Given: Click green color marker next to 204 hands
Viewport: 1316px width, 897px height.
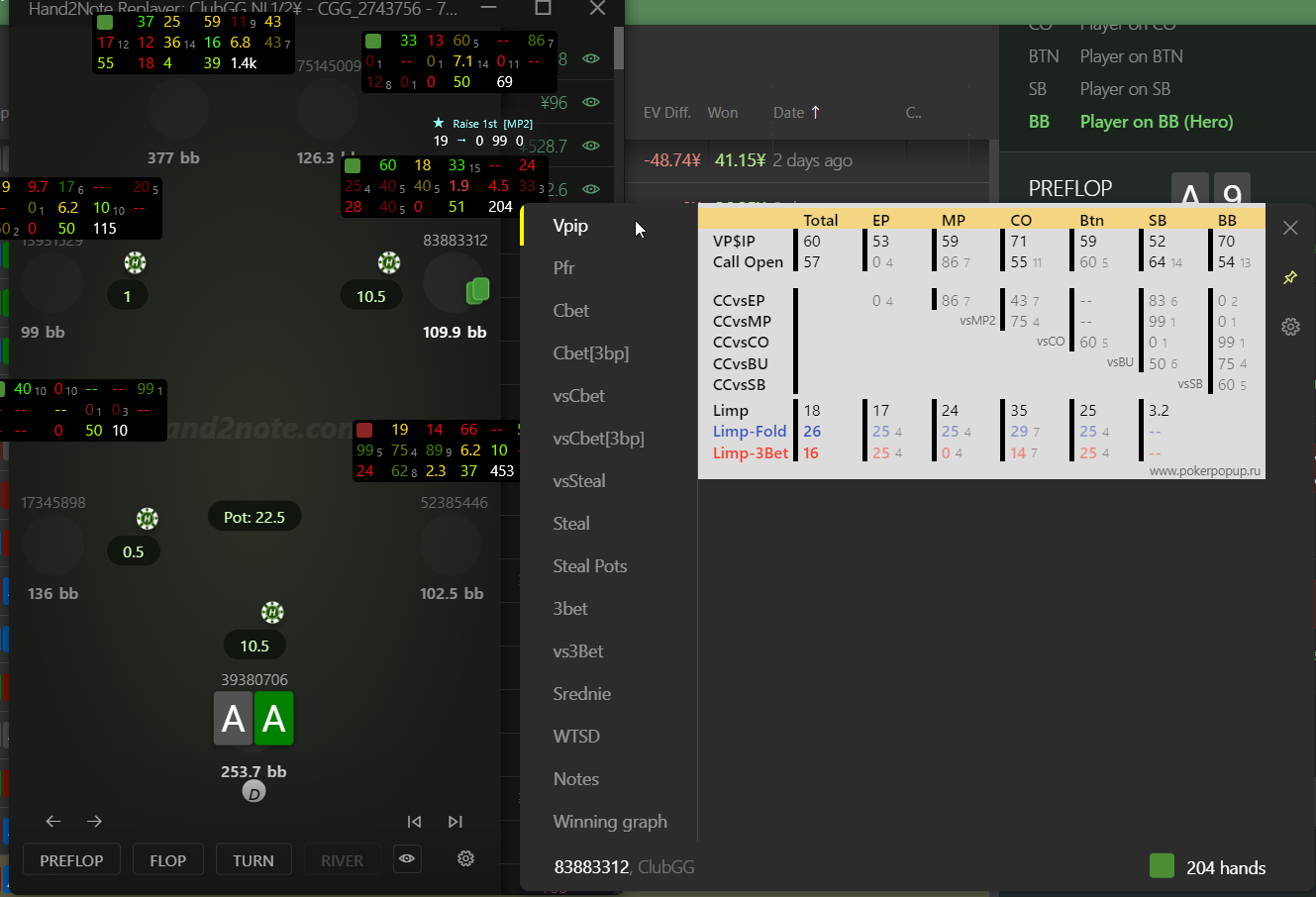Looking at the screenshot, I should 1162,866.
